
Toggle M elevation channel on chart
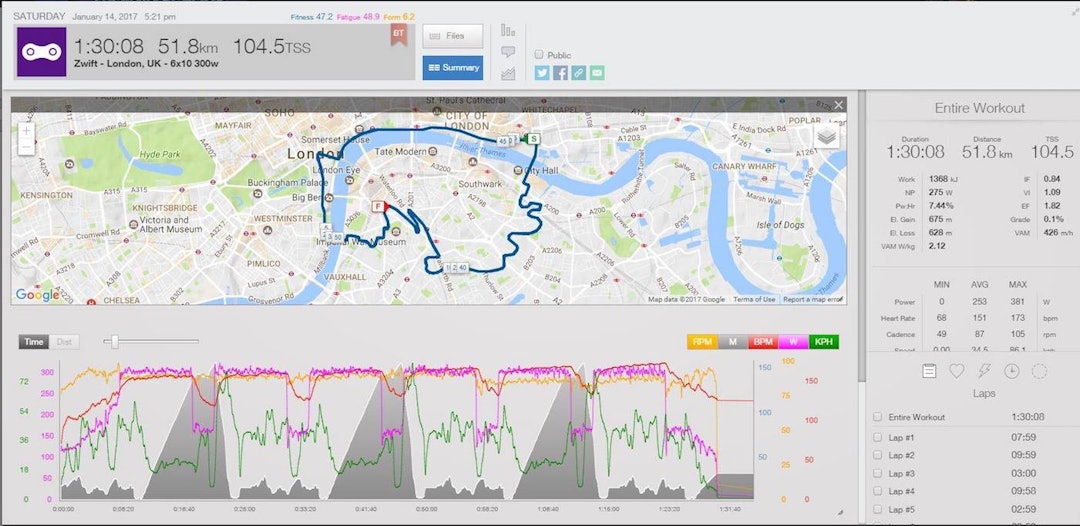click(733, 341)
